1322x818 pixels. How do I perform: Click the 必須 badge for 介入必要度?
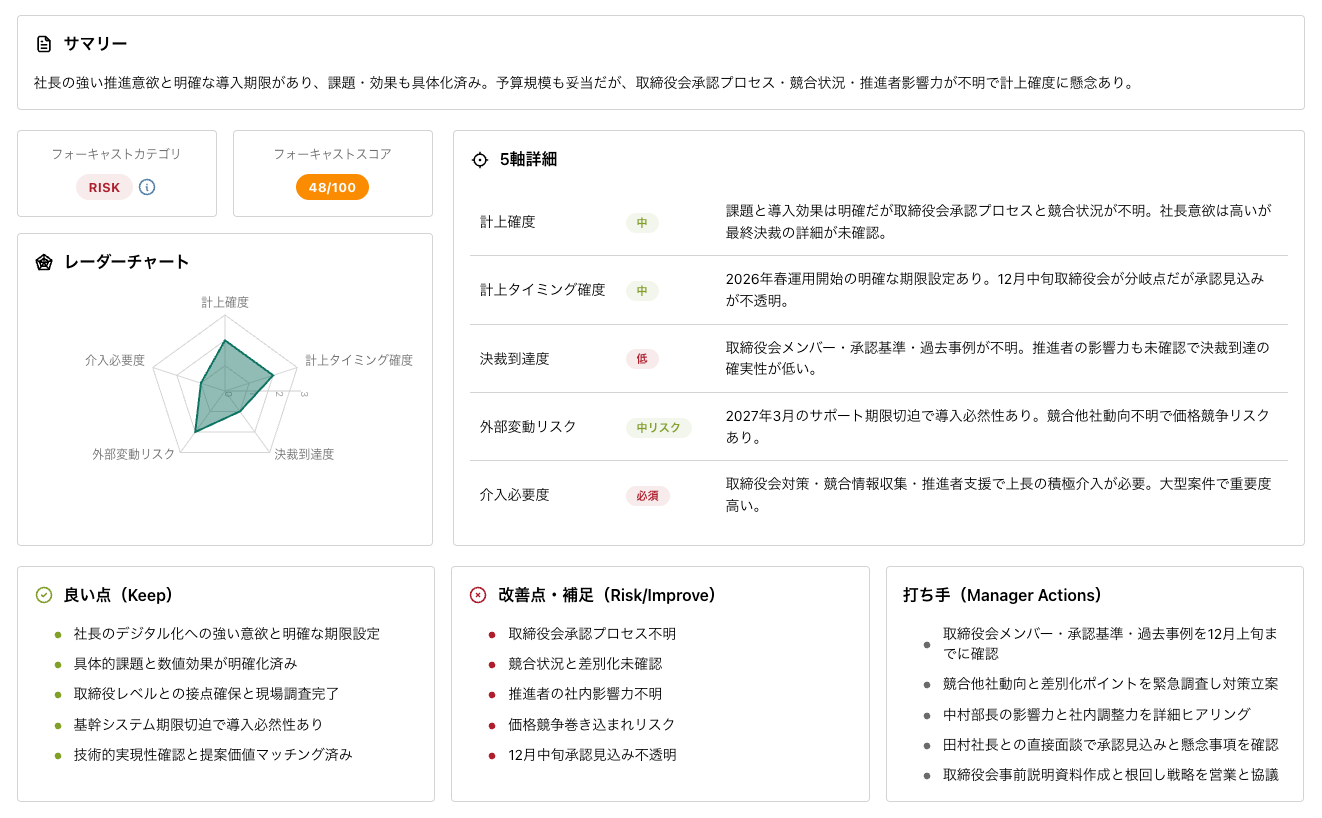click(647, 495)
